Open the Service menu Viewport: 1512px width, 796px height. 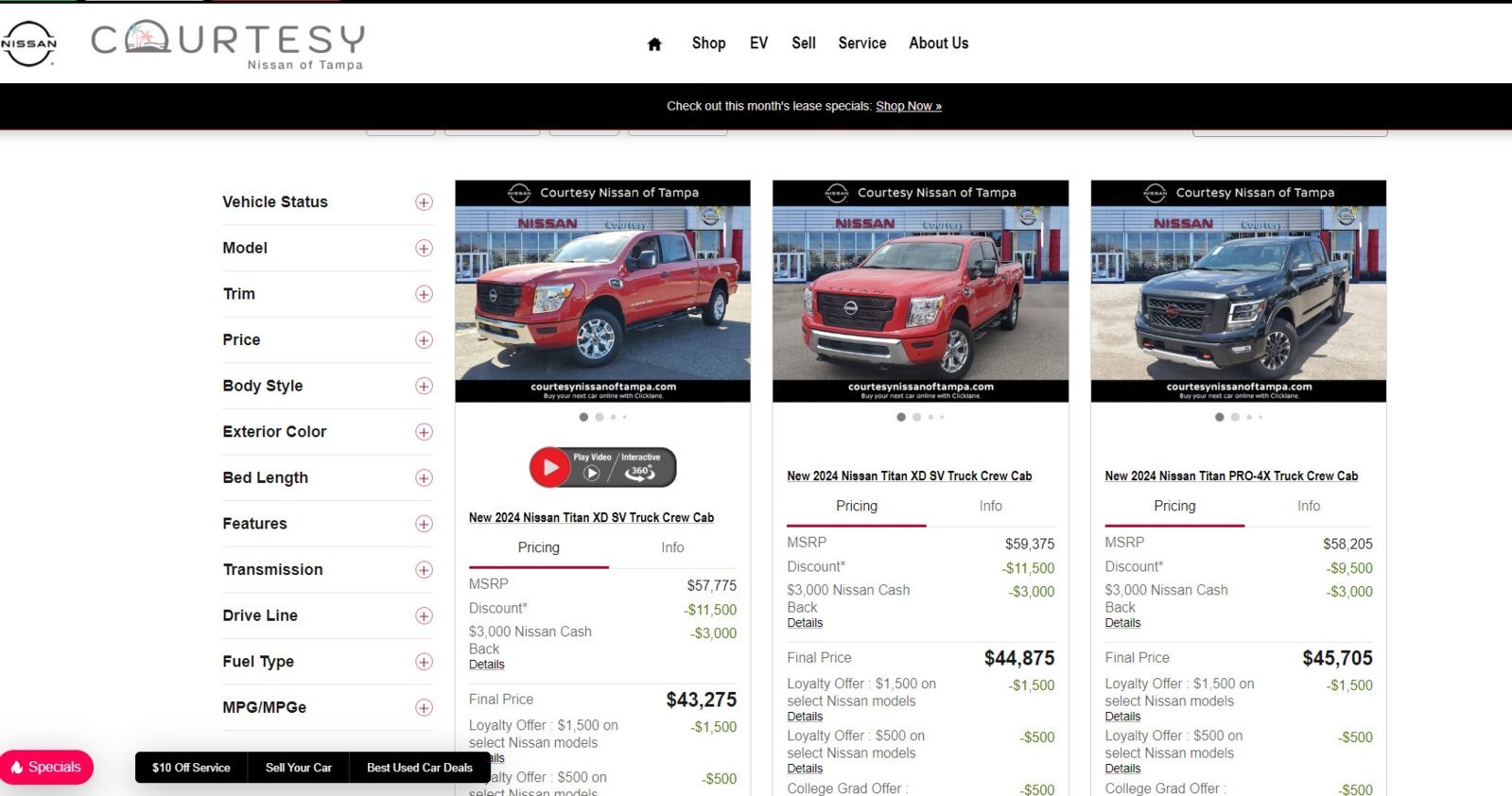coord(862,43)
